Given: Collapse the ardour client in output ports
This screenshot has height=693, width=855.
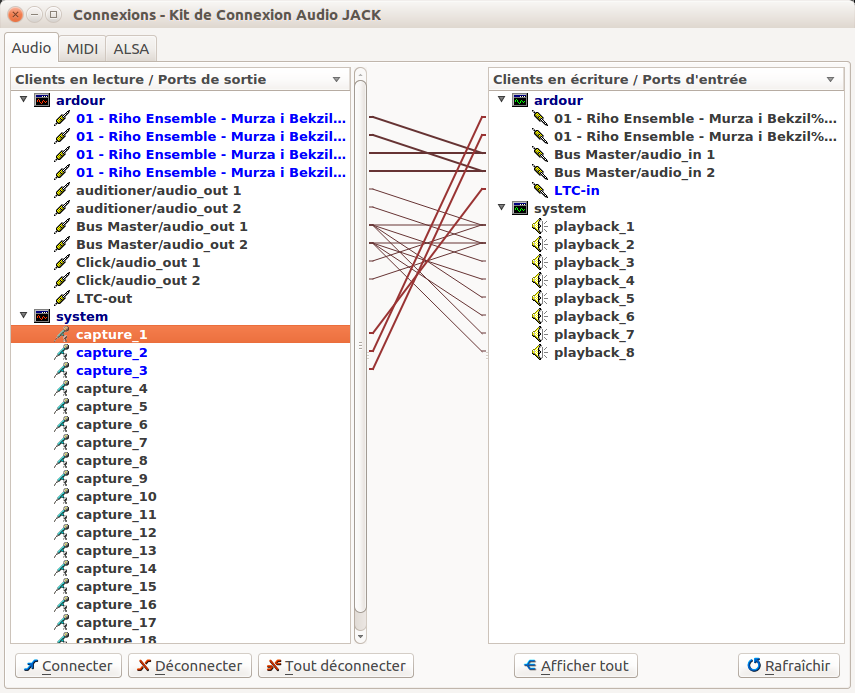Looking at the screenshot, I should (x=23, y=99).
